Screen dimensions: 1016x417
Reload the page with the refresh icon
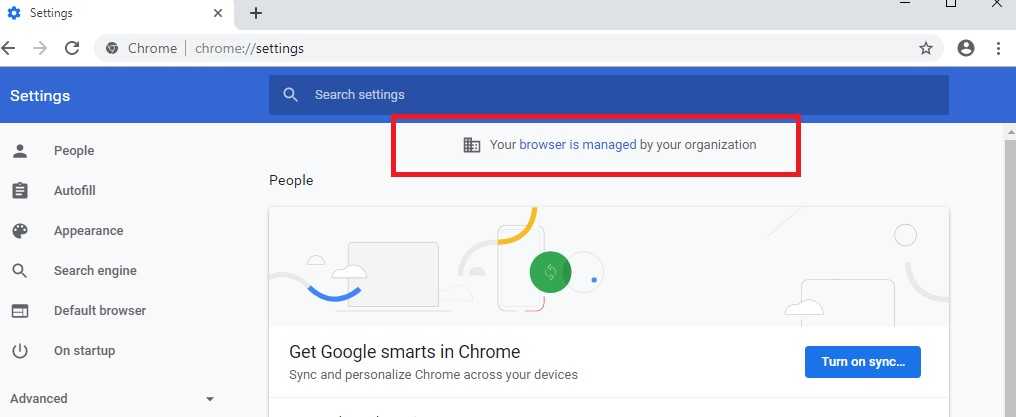tap(72, 48)
